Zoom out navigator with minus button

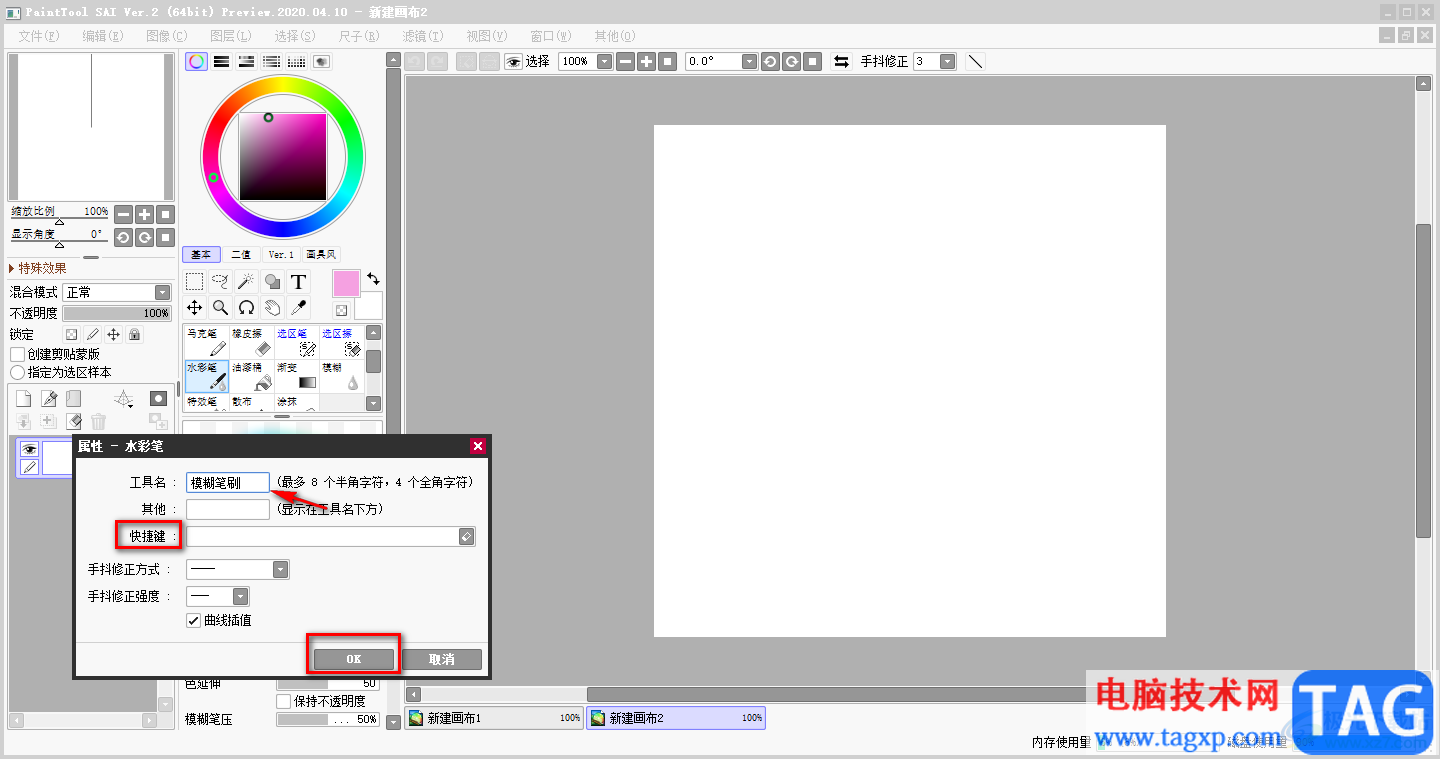pyautogui.click(x=123, y=214)
